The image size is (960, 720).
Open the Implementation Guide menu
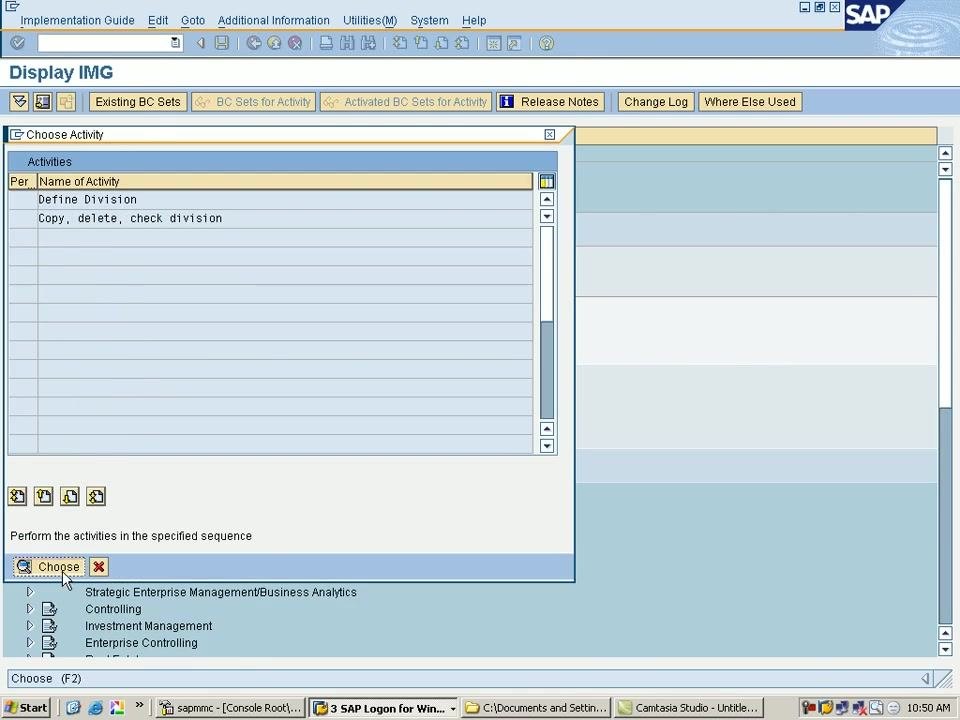coord(77,20)
